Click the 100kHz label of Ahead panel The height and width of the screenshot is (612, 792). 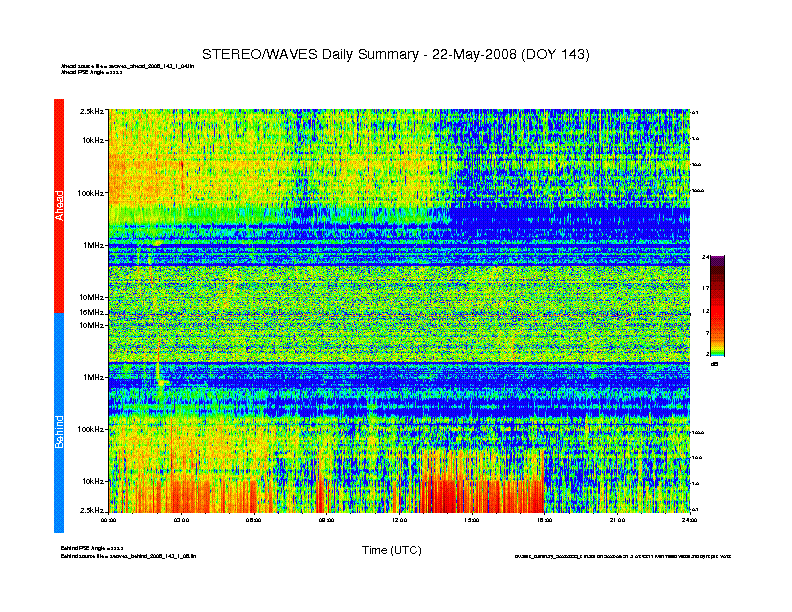click(91, 193)
